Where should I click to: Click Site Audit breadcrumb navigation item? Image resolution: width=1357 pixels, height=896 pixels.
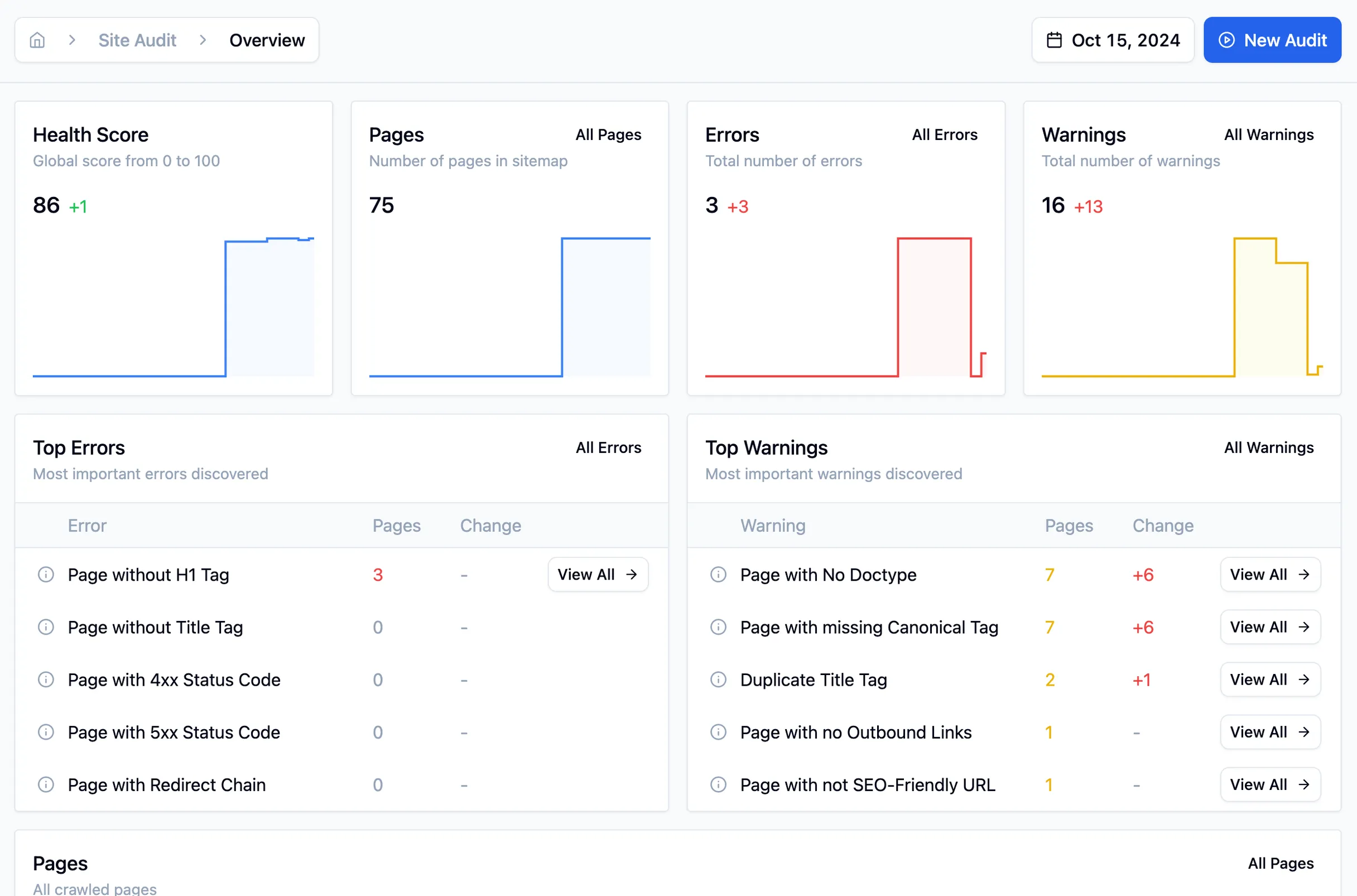pyautogui.click(x=137, y=40)
